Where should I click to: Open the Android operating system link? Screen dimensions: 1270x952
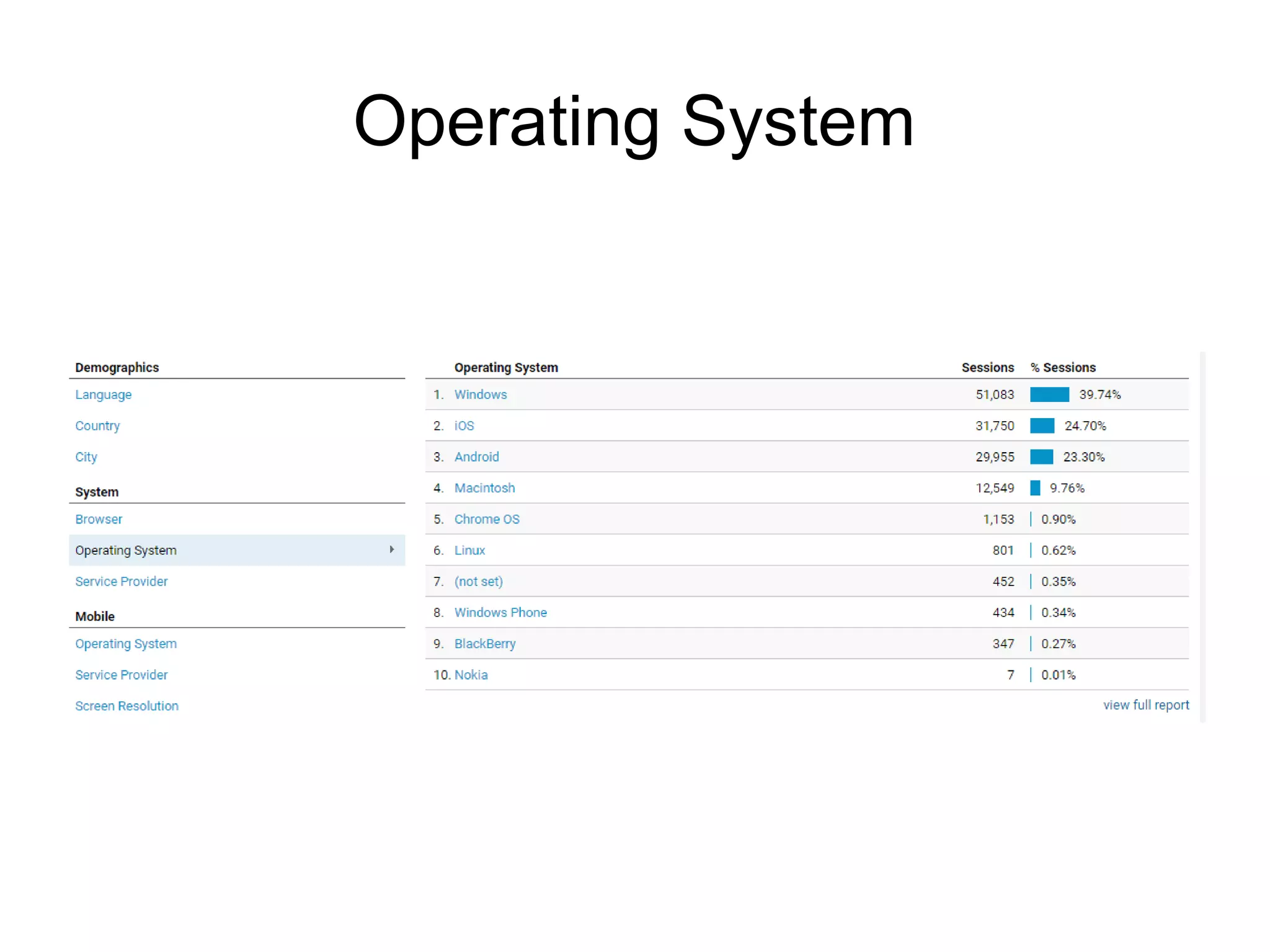pyautogui.click(x=476, y=456)
